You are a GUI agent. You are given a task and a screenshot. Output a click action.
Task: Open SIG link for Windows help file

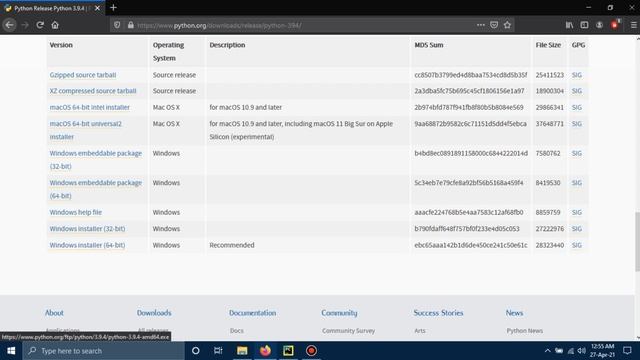coord(577,212)
